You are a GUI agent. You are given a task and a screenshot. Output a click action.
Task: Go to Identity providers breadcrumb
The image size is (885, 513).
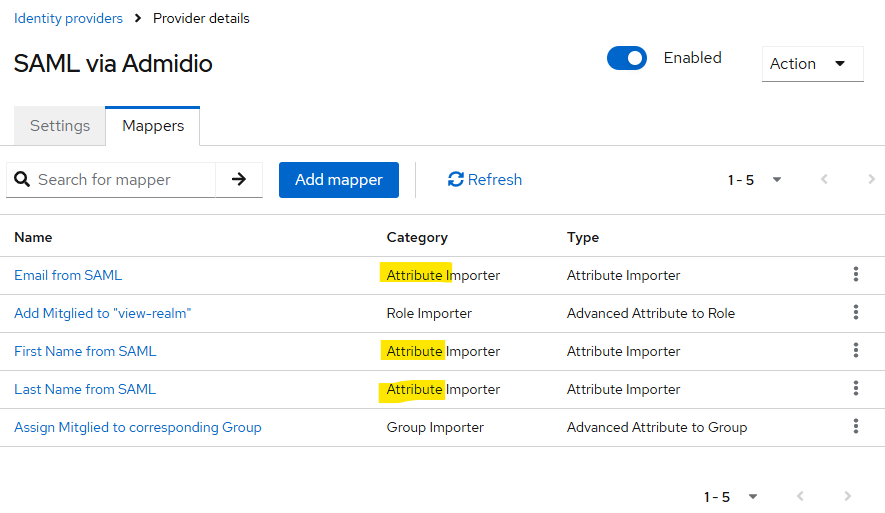68,18
